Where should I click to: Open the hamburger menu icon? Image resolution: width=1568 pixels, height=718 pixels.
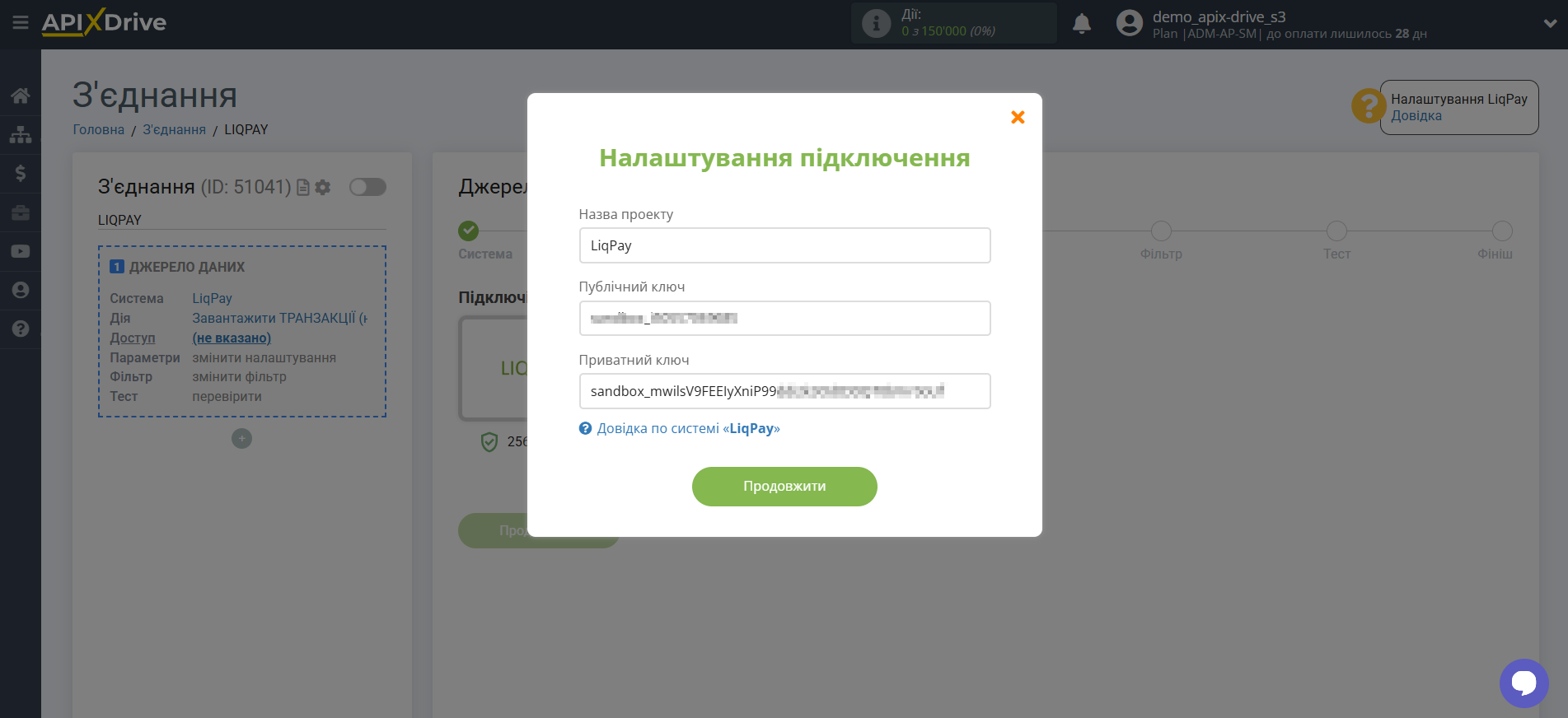21,22
